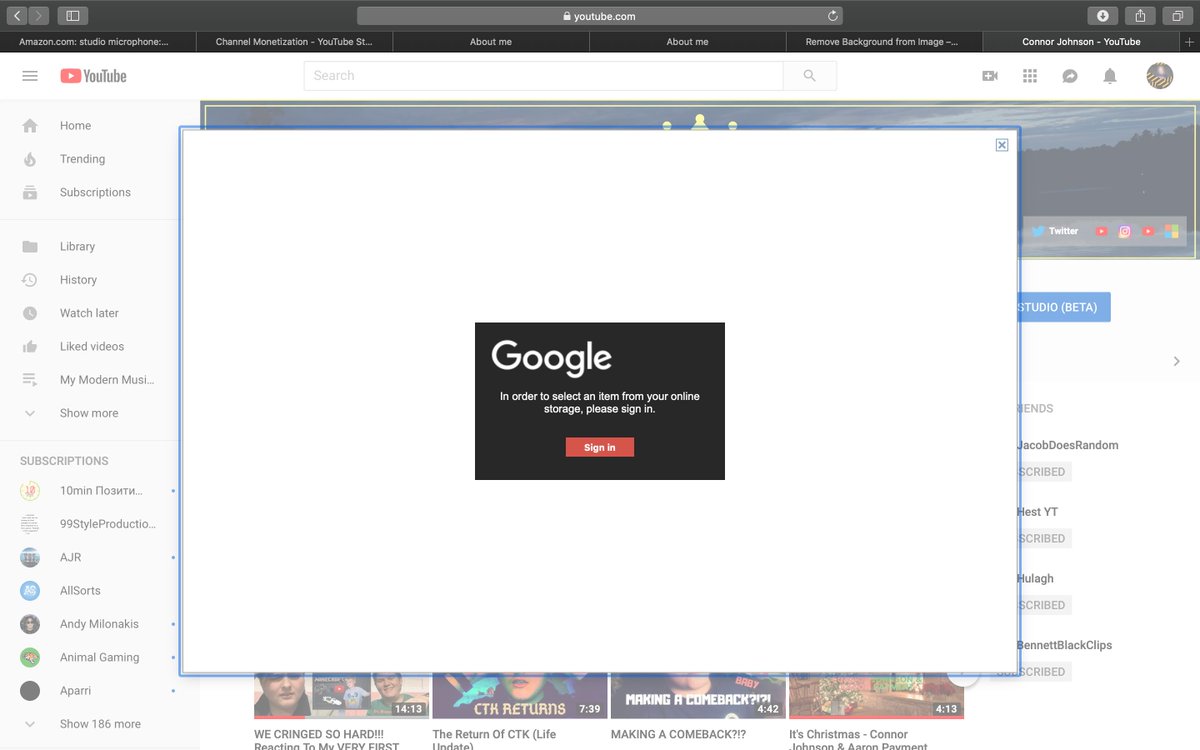Click the youtube.com address bar

pyautogui.click(x=600, y=16)
